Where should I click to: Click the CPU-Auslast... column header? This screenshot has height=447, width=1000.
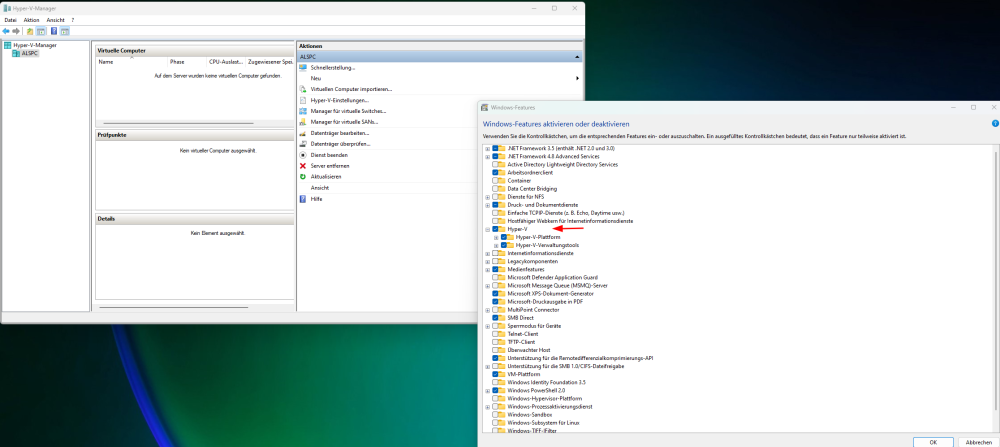pos(226,62)
